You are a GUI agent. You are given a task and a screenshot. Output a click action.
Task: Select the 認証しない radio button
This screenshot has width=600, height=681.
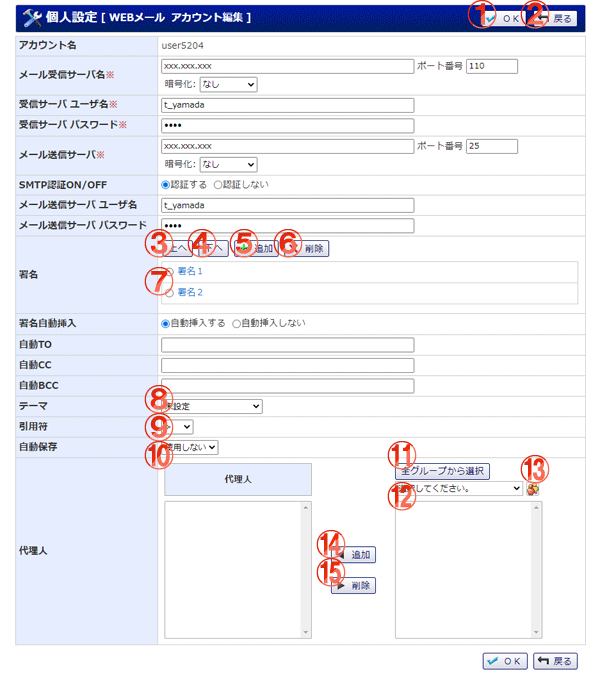point(218,185)
